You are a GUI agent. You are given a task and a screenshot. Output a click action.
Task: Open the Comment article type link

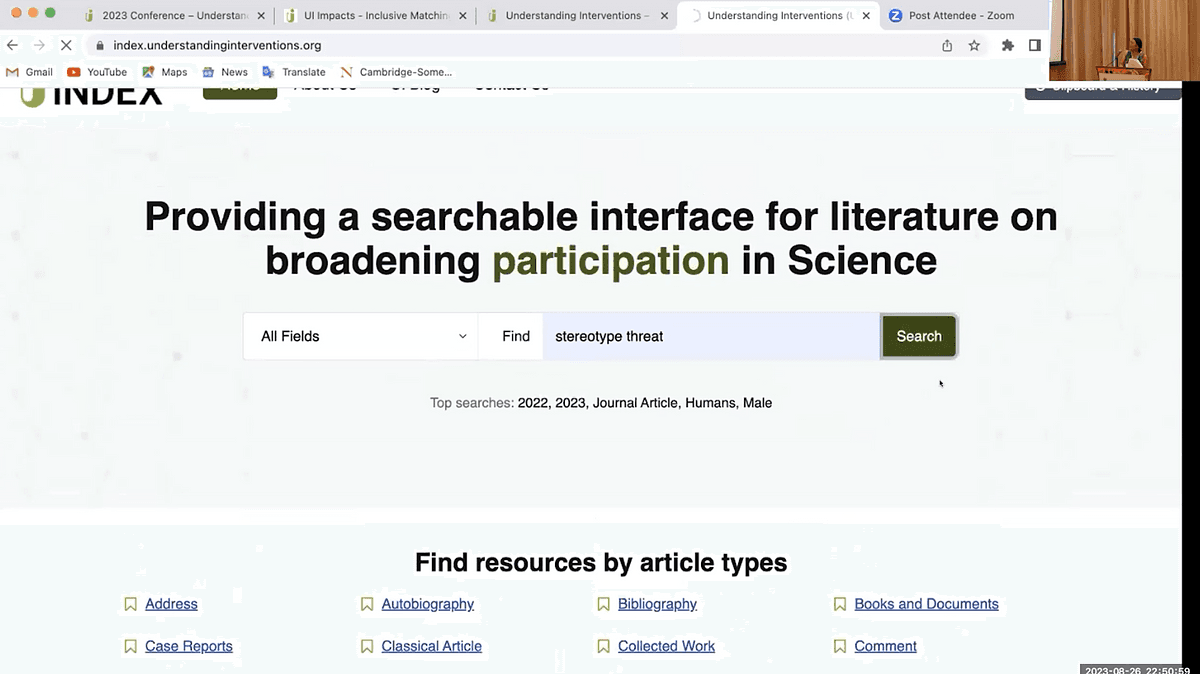(x=885, y=646)
